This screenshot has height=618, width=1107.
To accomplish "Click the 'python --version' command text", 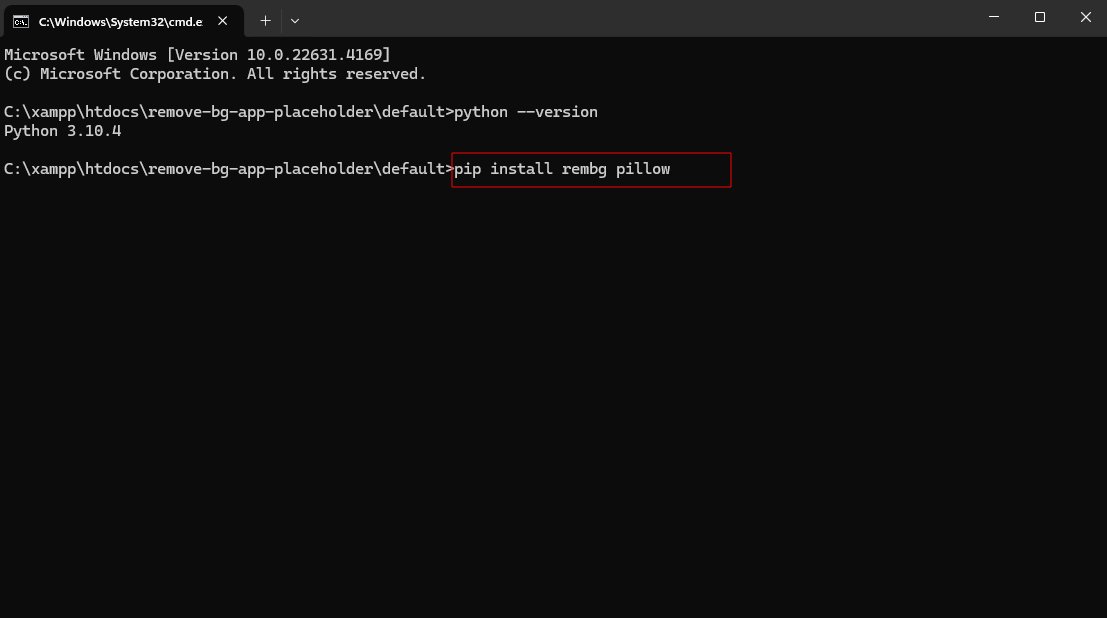I will [x=526, y=112].
